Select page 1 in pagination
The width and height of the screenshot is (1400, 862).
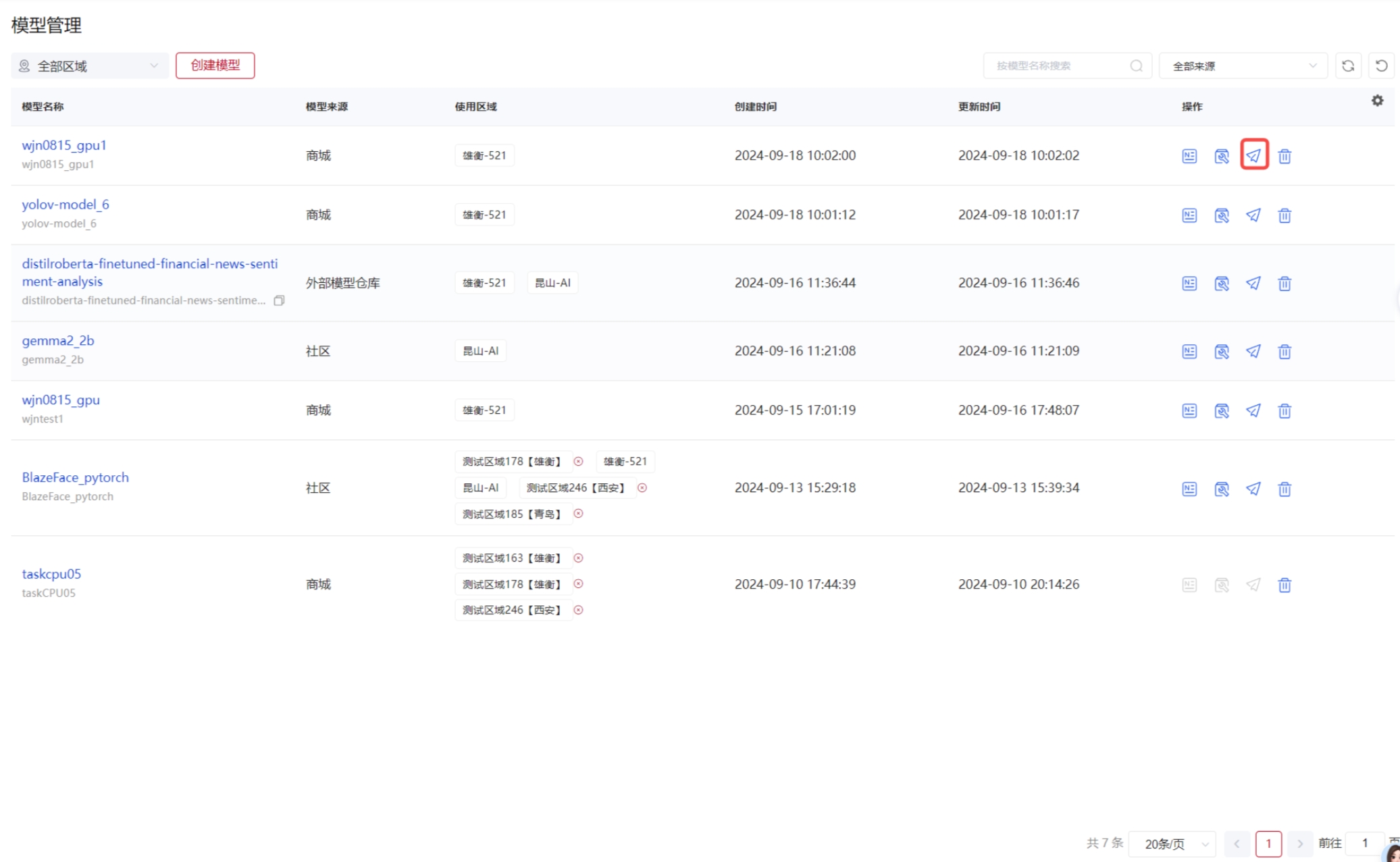point(1268,844)
